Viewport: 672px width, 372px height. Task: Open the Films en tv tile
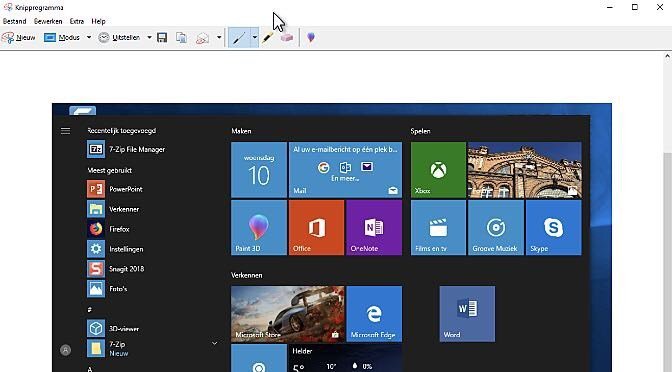(438, 228)
